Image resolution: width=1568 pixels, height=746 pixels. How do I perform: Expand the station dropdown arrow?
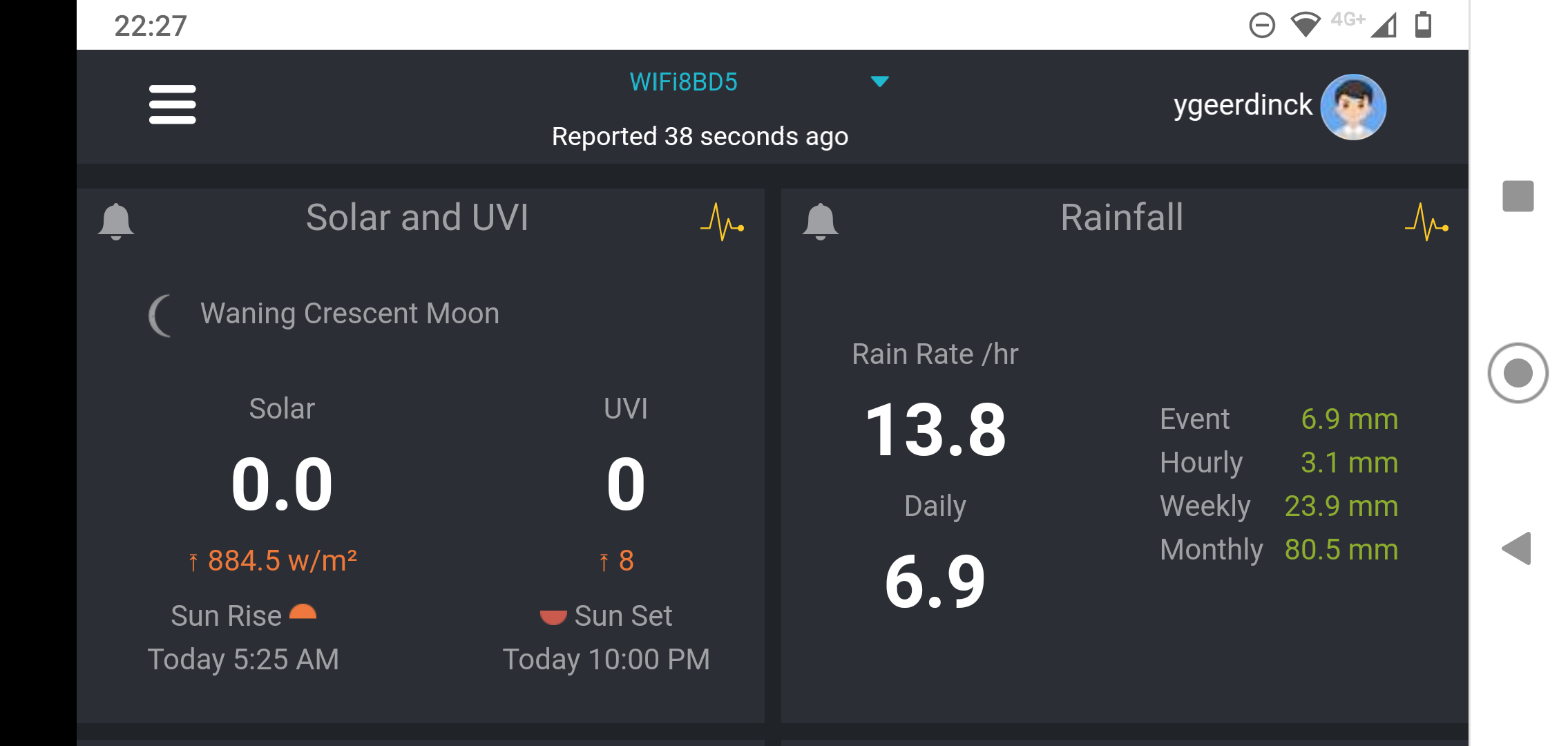[879, 82]
